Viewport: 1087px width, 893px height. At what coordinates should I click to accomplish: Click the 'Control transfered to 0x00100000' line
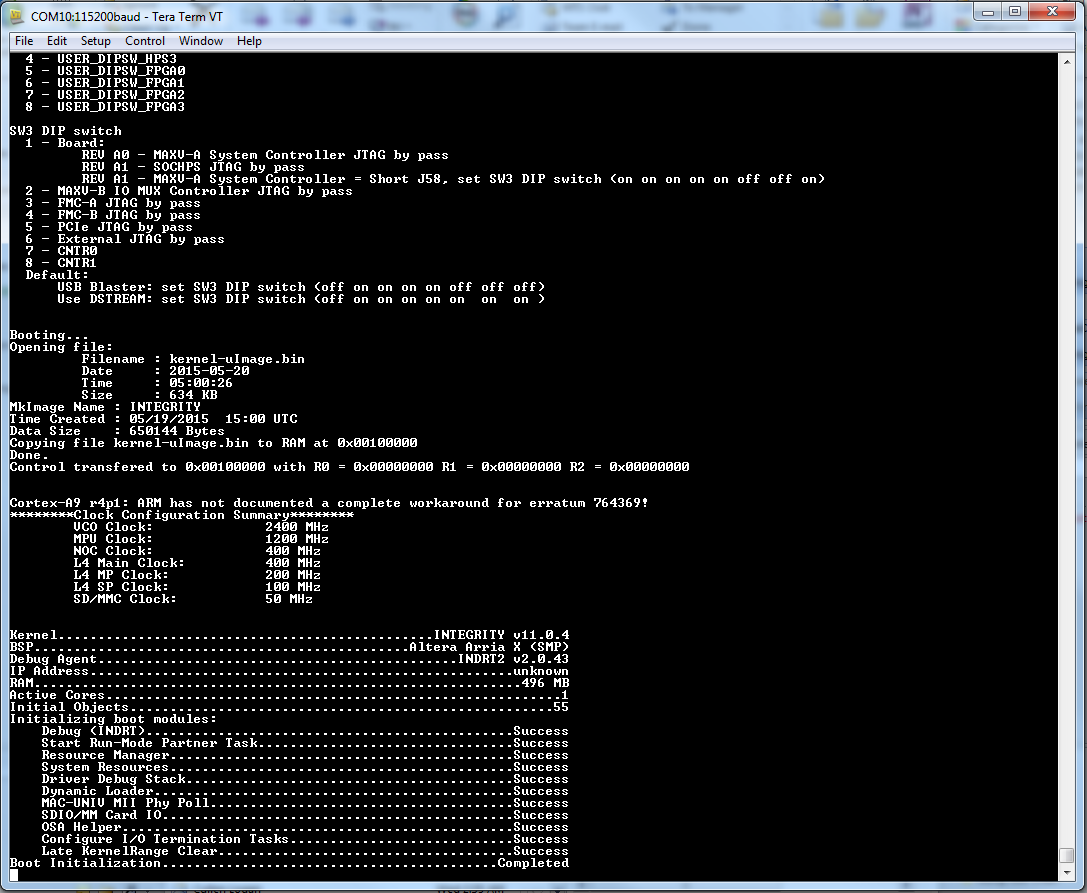tap(349, 467)
